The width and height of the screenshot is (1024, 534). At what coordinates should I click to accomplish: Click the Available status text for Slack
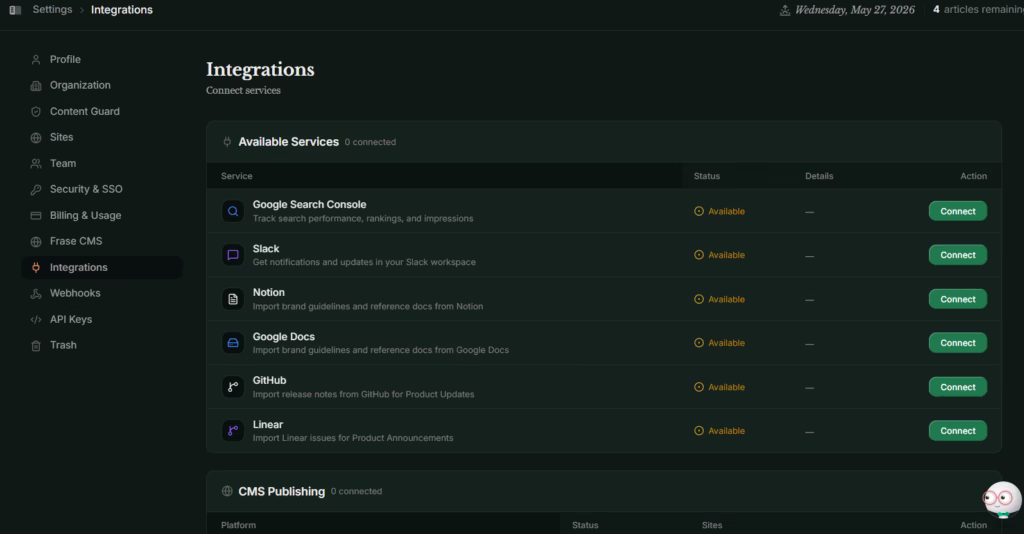[x=726, y=255]
